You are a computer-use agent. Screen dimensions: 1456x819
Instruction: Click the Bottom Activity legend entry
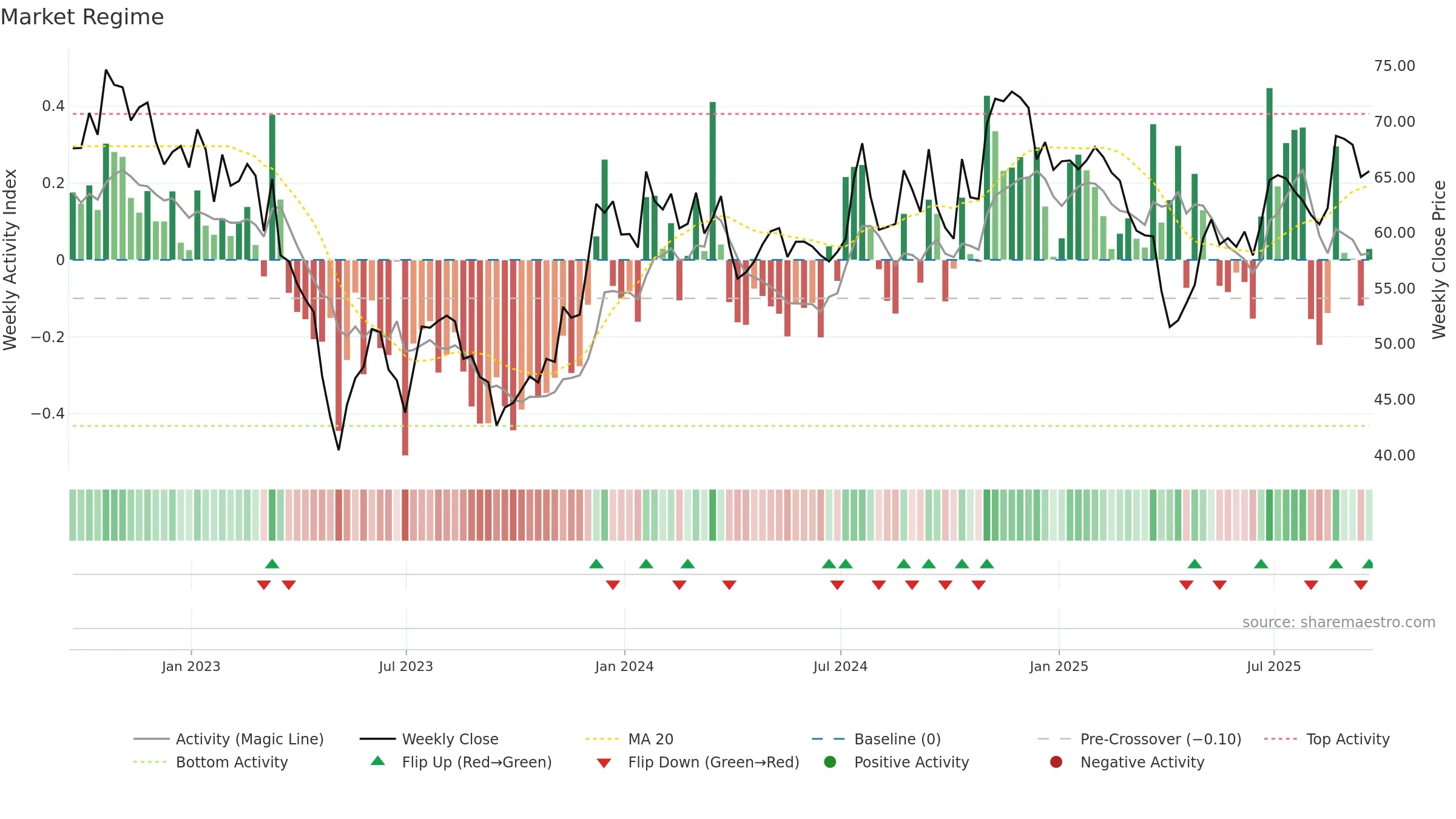pyautogui.click(x=211, y=762)
